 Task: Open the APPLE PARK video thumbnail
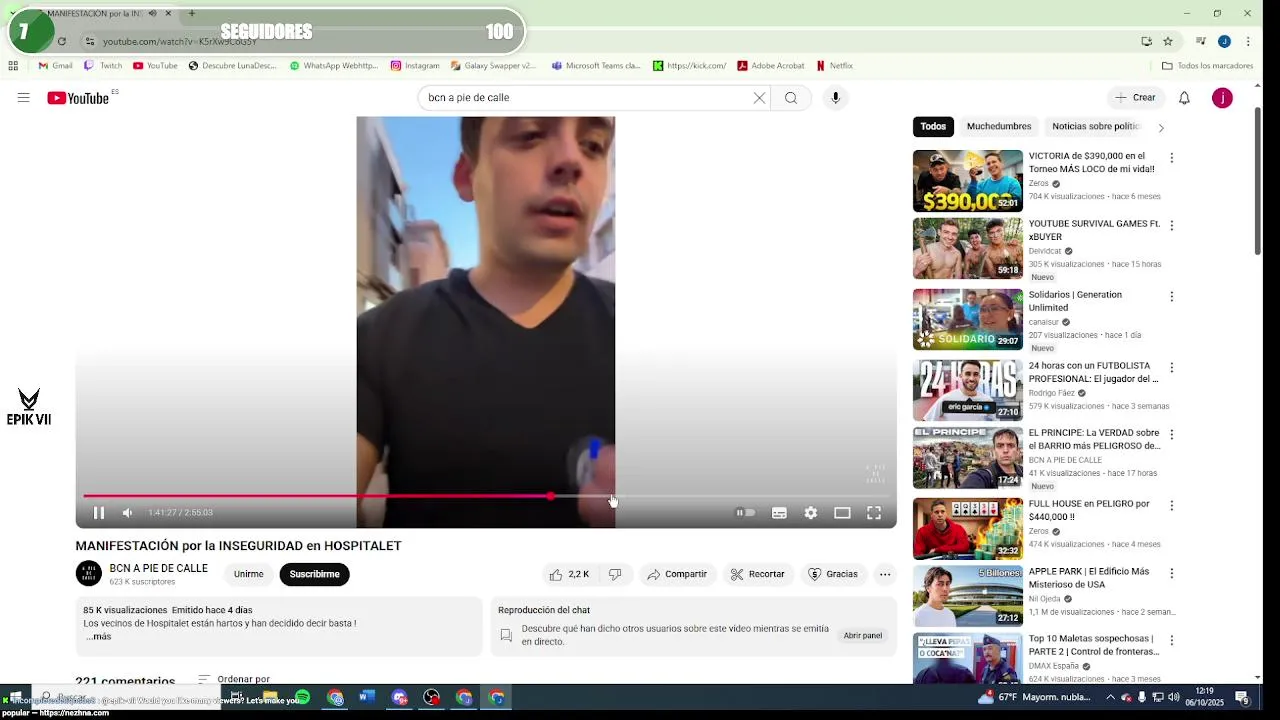[x=968, y=596]
